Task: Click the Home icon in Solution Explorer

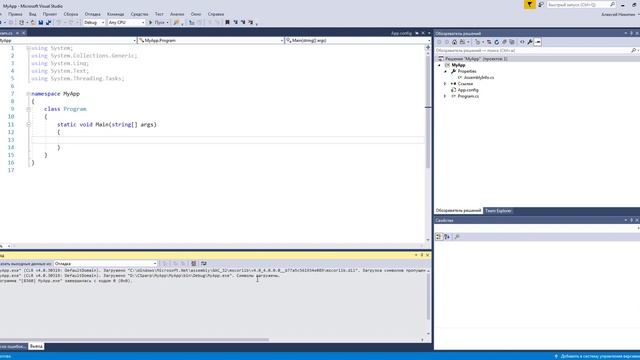Action: coord(454,42)
